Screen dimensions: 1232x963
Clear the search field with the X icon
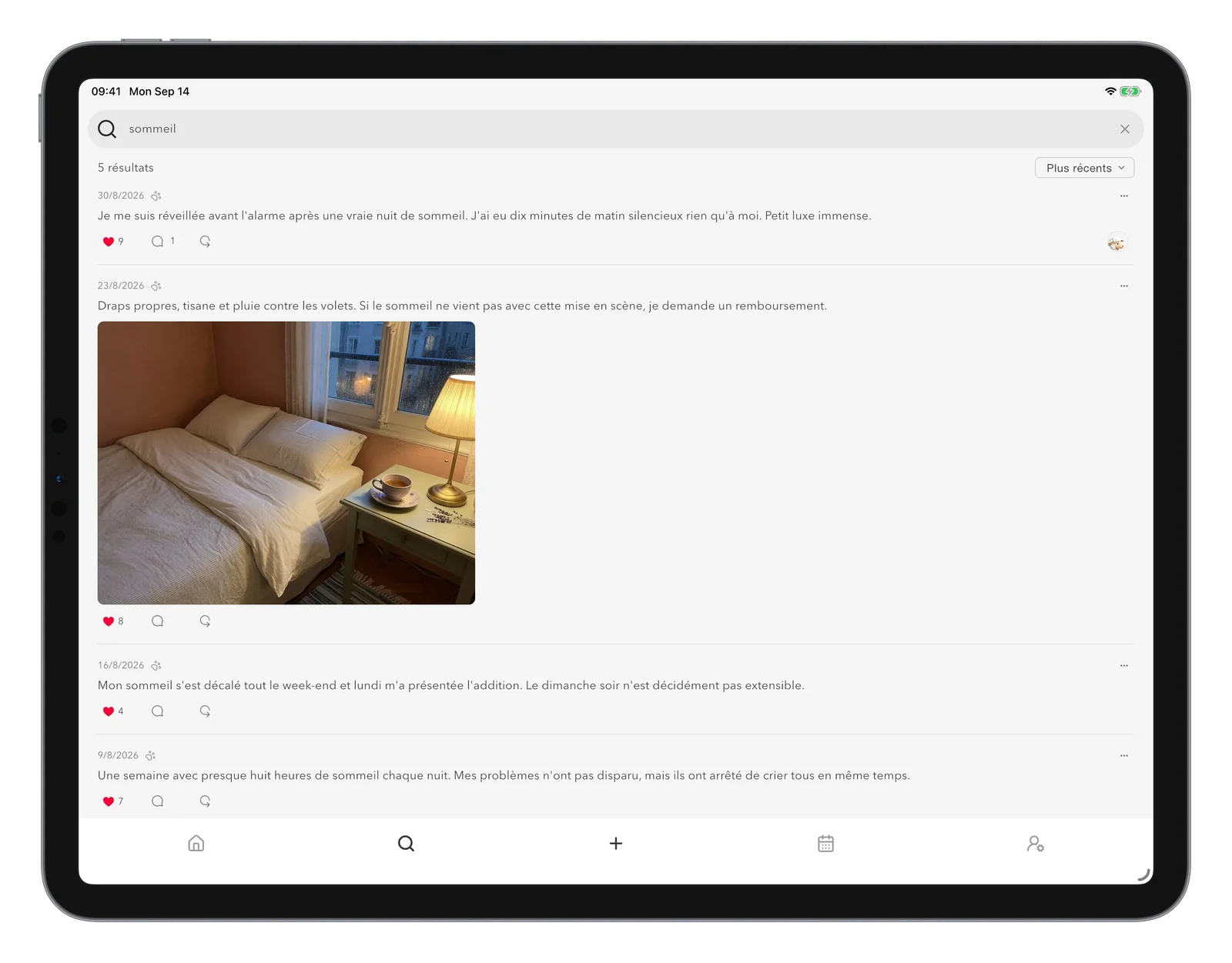(1124, 129)
